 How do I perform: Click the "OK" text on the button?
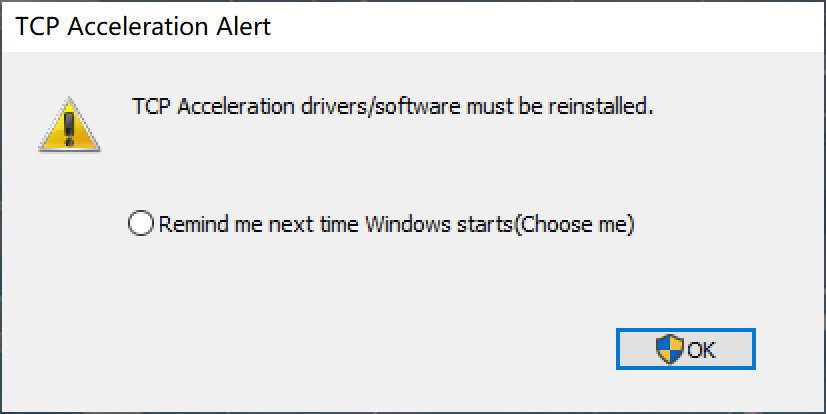point(701,350)
